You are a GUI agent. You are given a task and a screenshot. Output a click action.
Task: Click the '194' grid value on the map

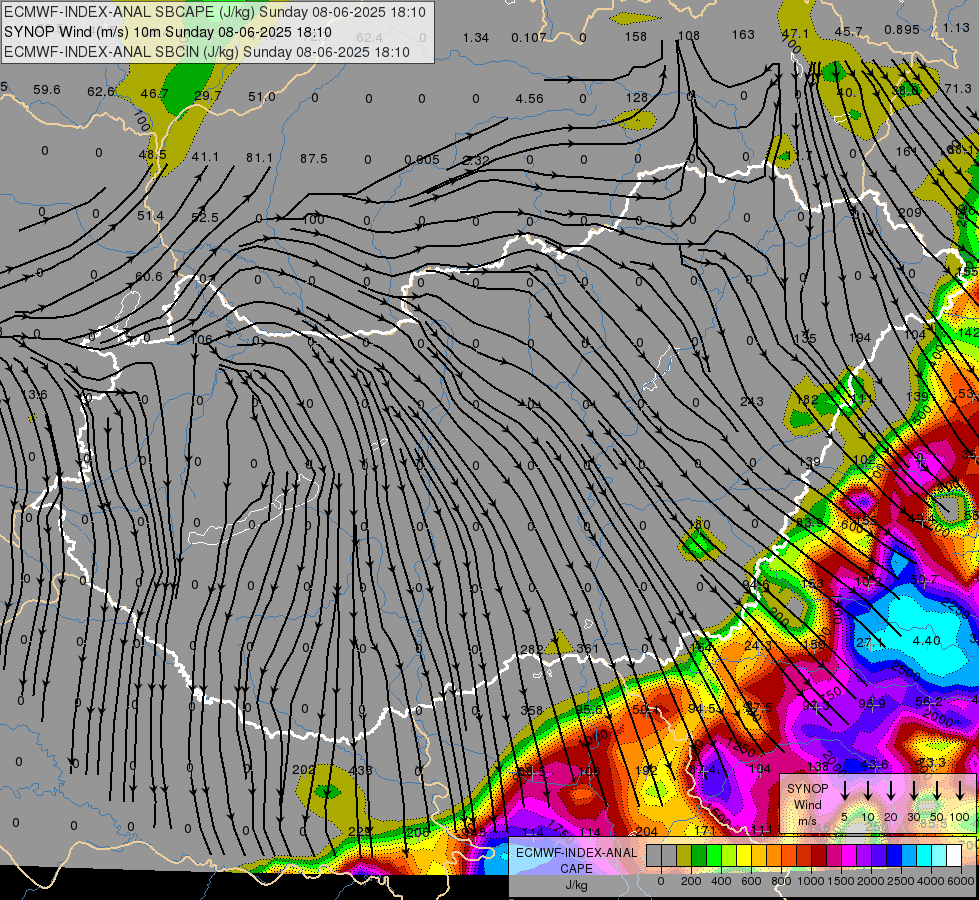(859, 337)
